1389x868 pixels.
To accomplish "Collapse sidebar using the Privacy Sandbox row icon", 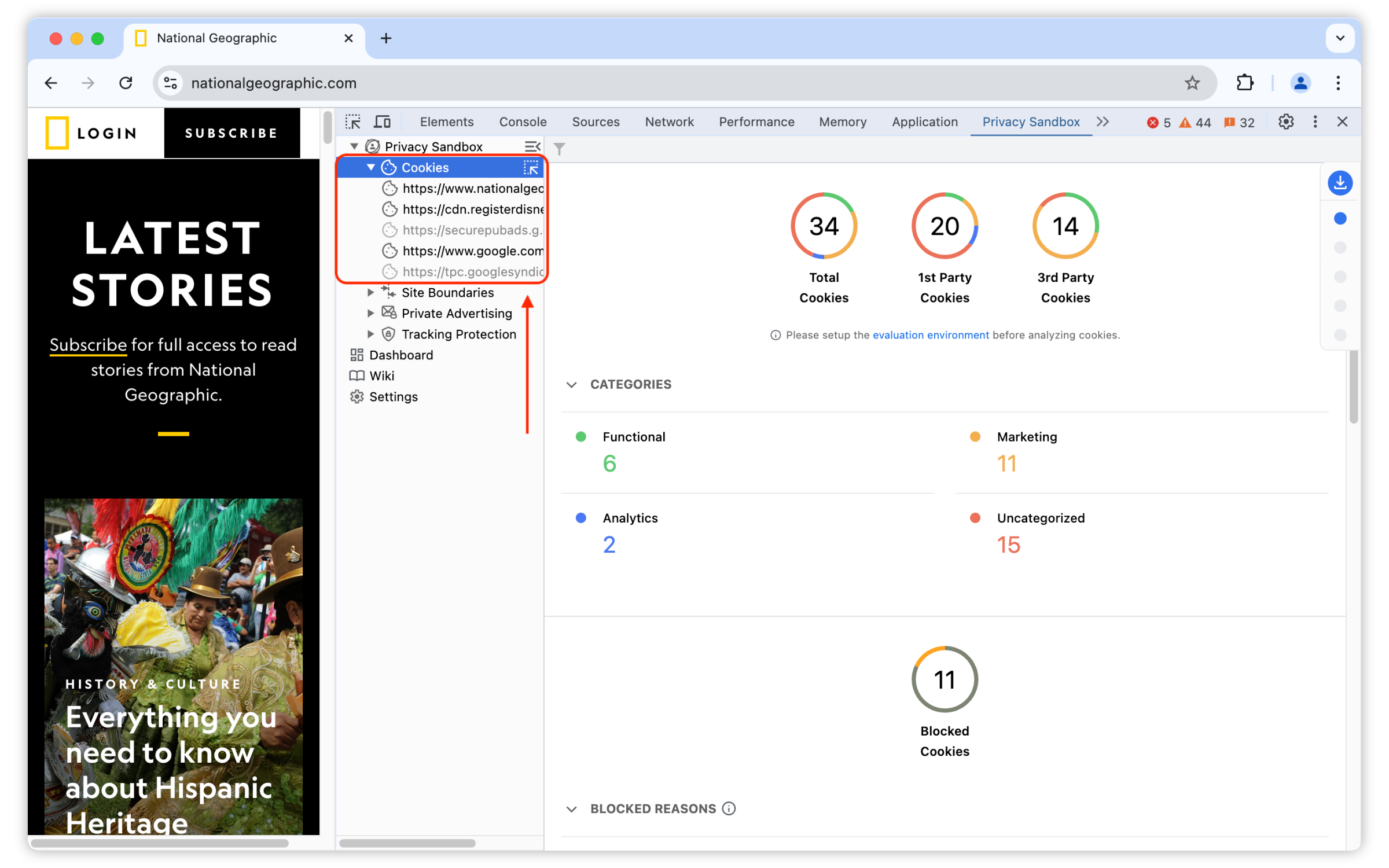I will coord(532,146).
